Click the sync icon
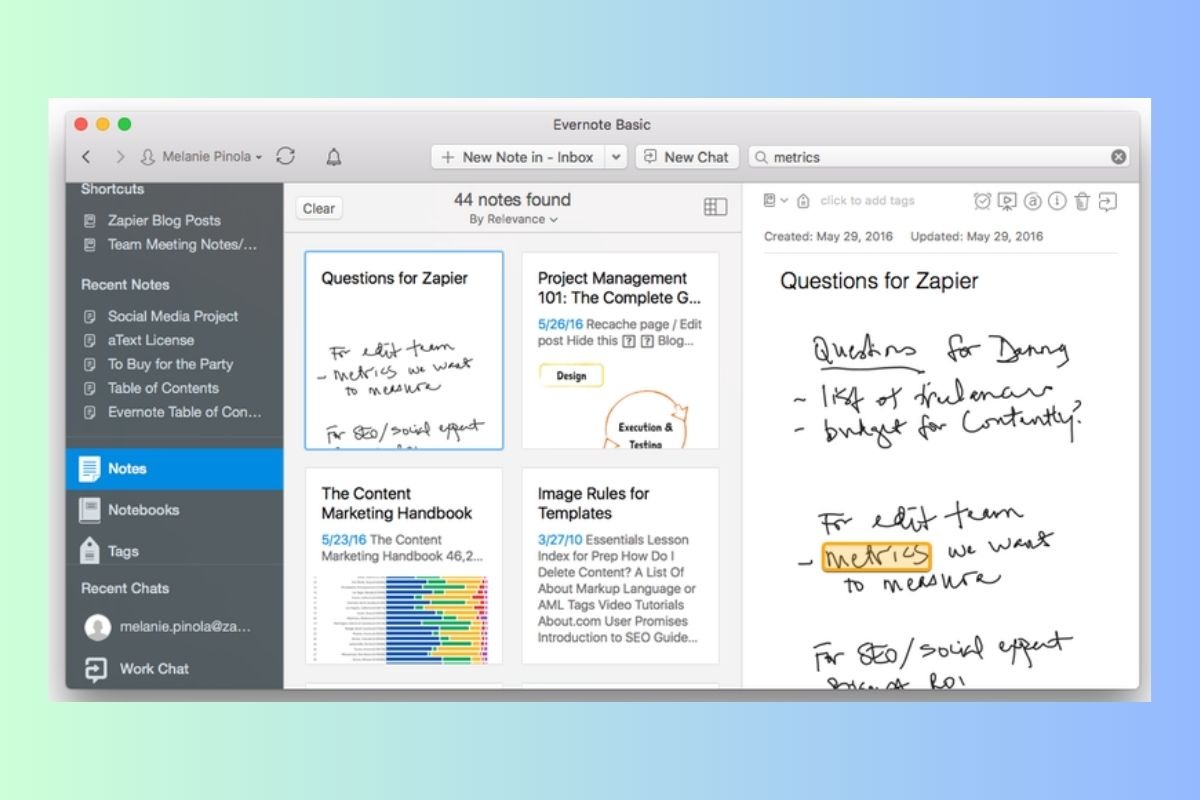The image size is (1200, 800). coord(286,156)
